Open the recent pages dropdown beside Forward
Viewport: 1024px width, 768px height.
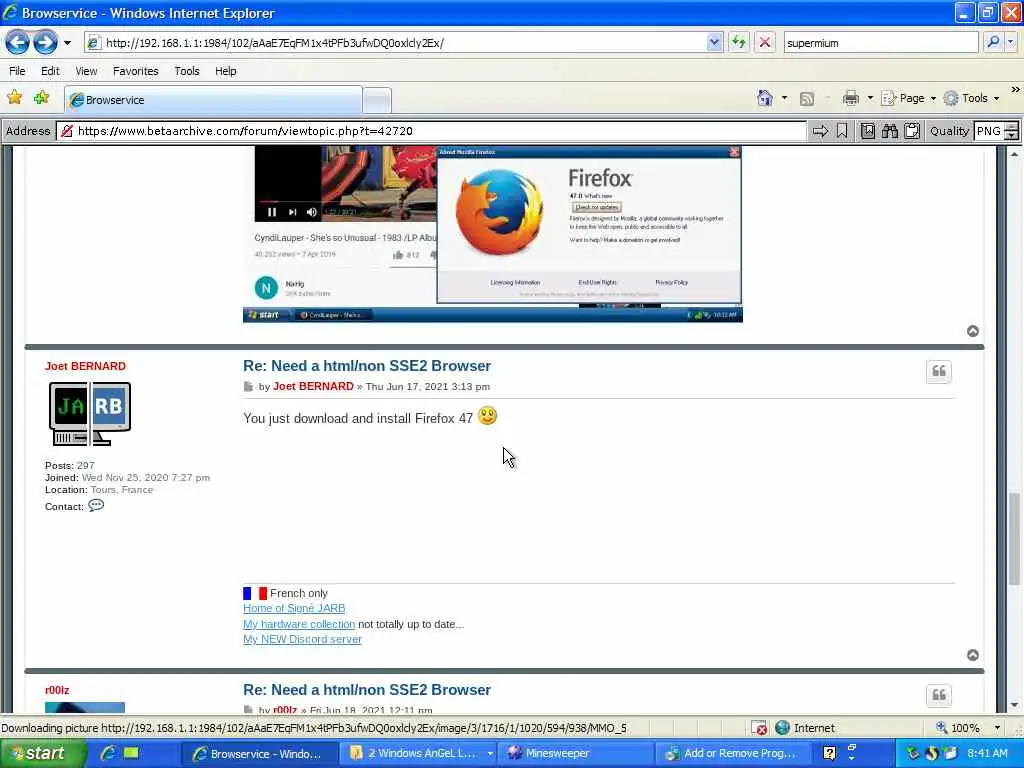(67, 43)
